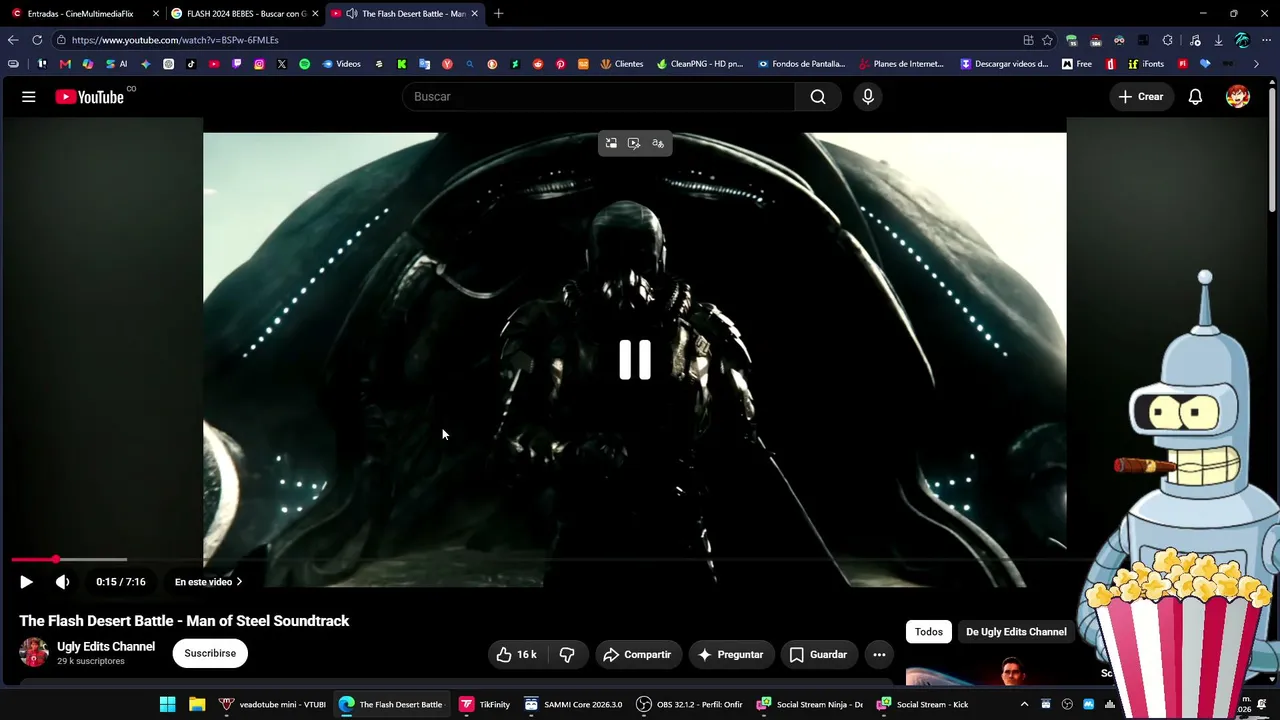The width and height of the screenshot is (1280, 720).
Task: Switch to TikFinity in the taskbar
Action: pos(485,704)
